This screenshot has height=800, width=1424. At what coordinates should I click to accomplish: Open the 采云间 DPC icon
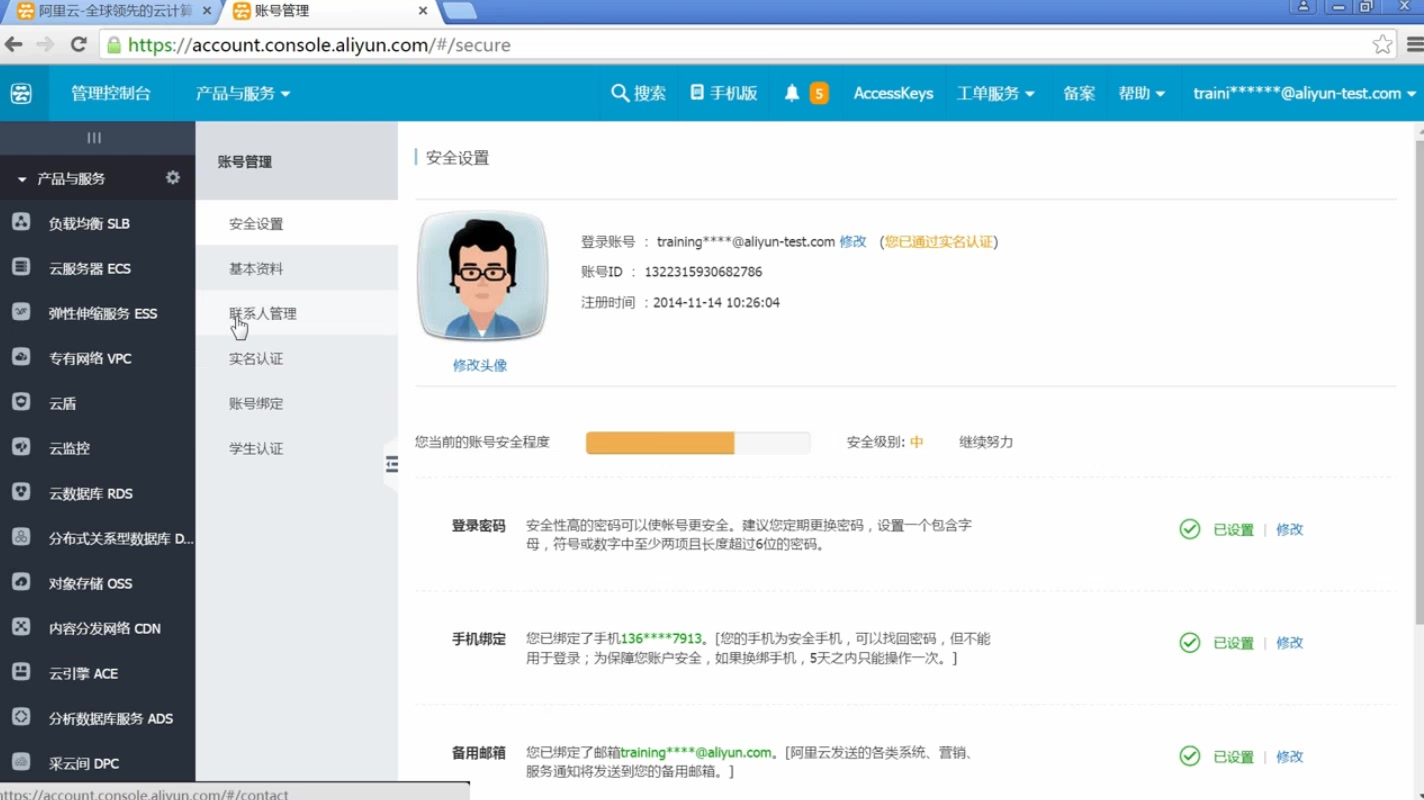pos(21,762)
